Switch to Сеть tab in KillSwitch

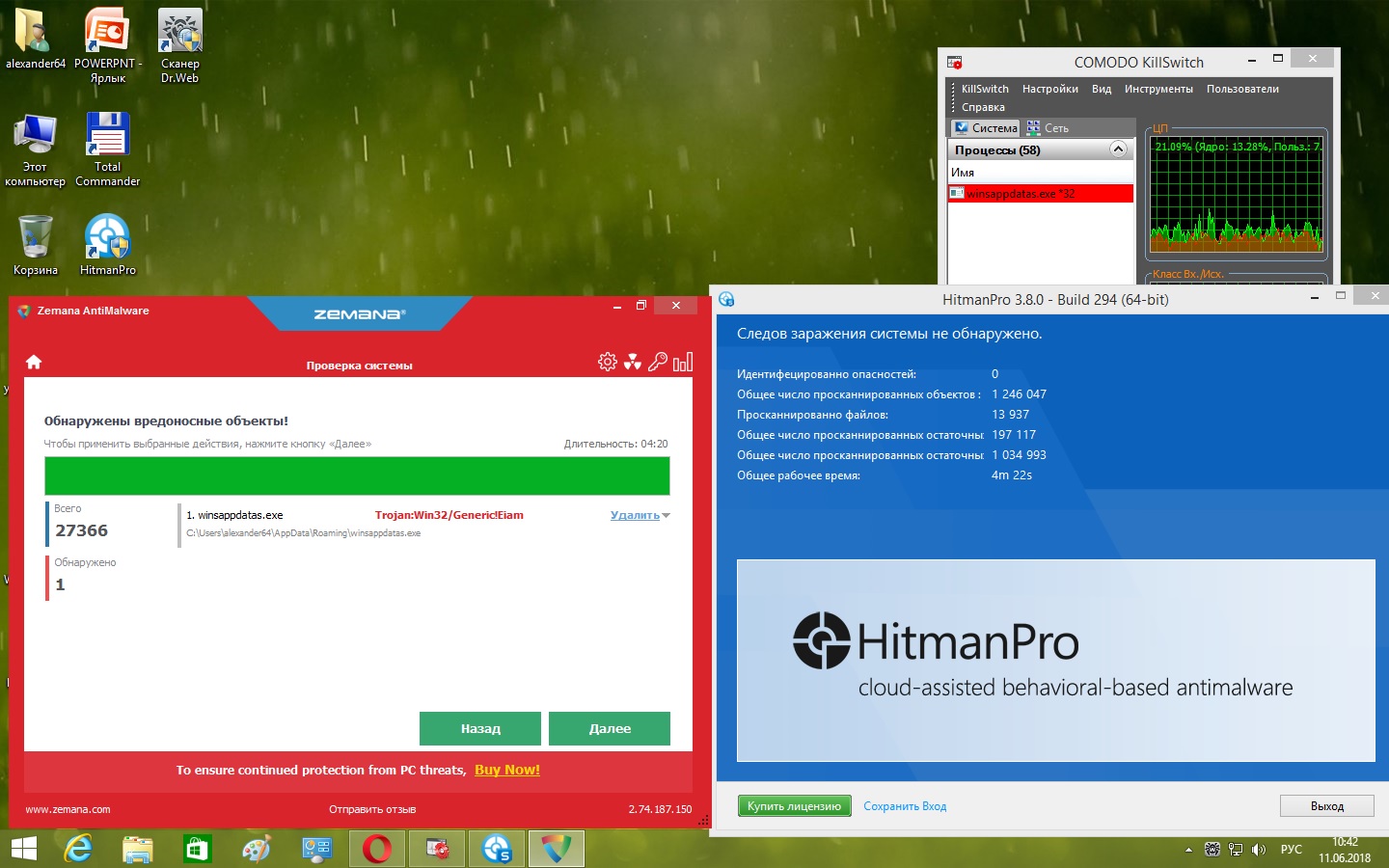coord(1048,127)
